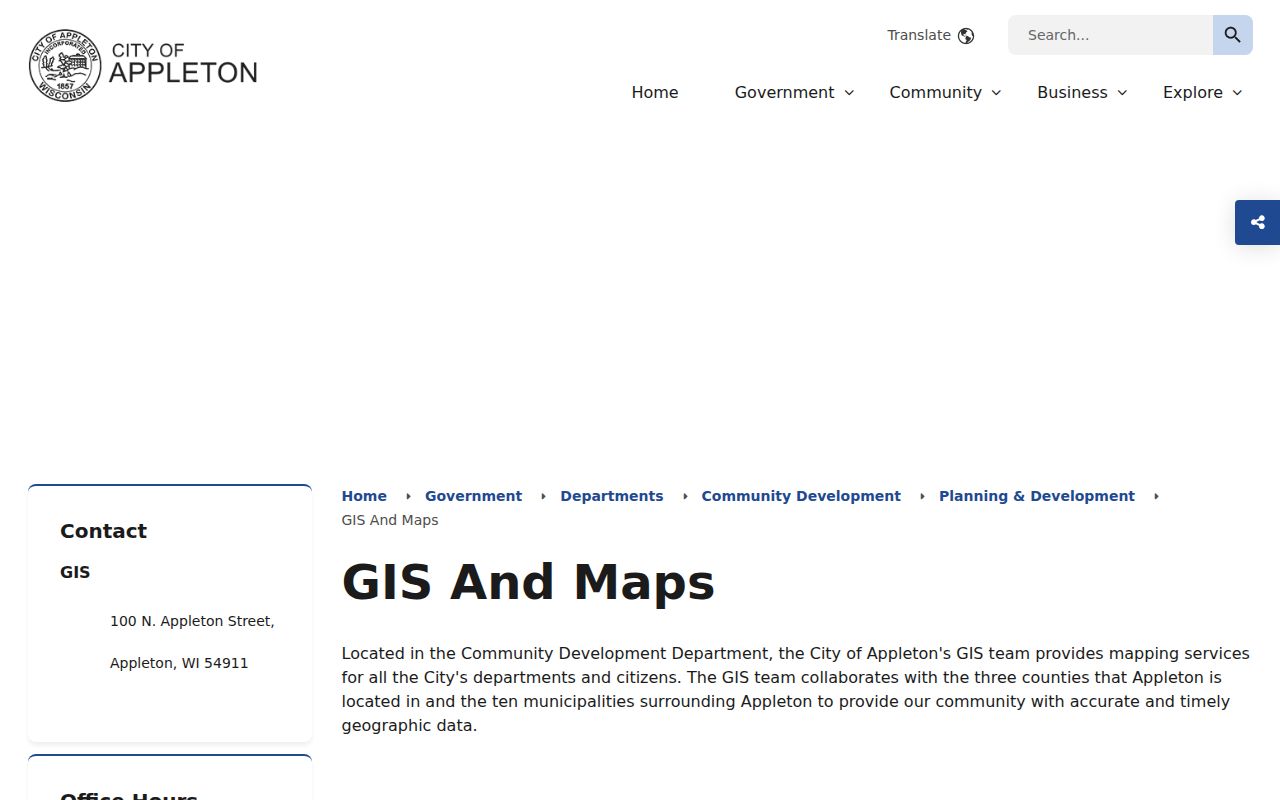Open the Government navigation item
This screenshot has width=1280, height=800.
pyautogui.click(x=784, y=92)
